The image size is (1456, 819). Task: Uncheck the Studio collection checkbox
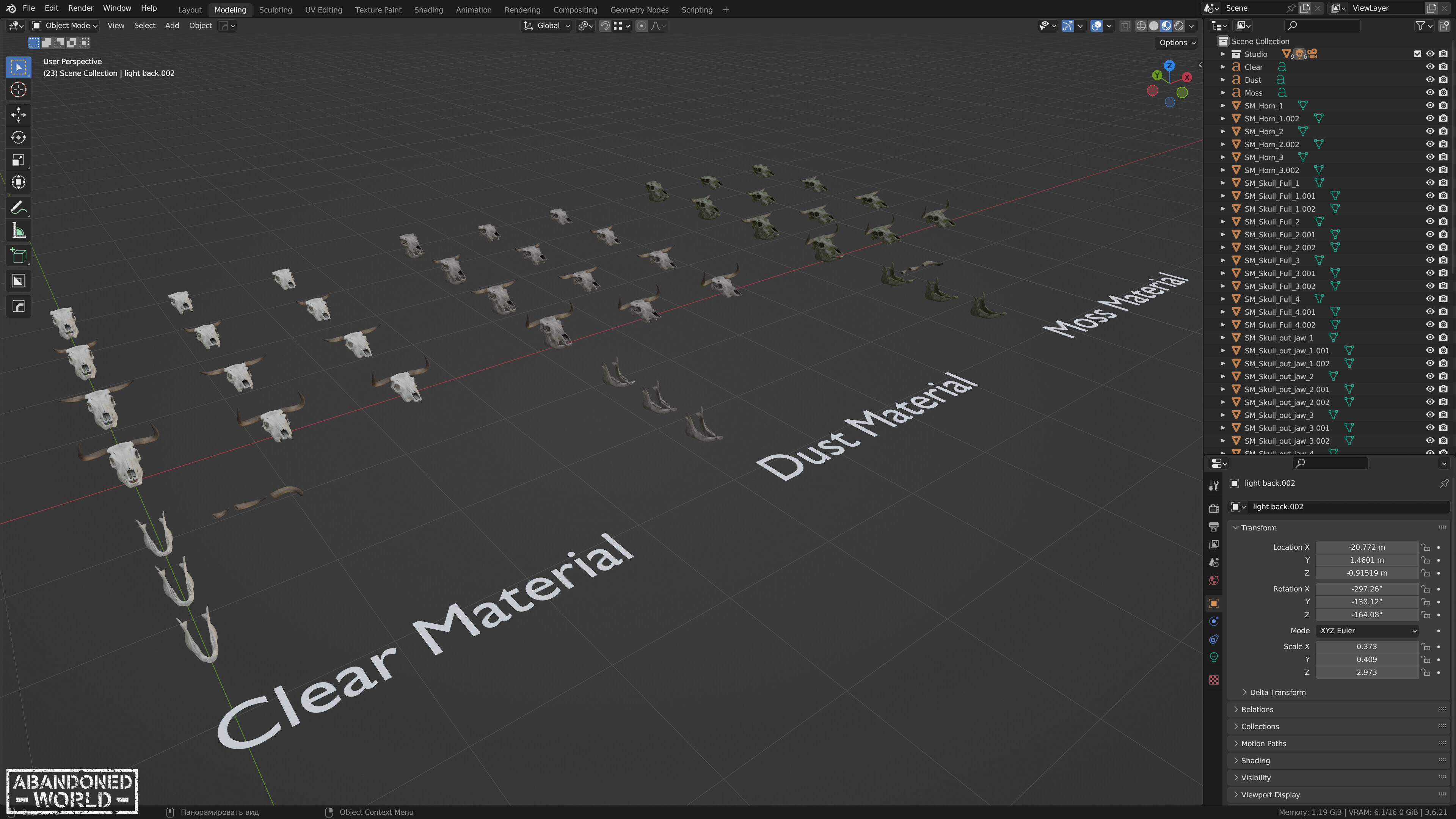coord(1418,54)
